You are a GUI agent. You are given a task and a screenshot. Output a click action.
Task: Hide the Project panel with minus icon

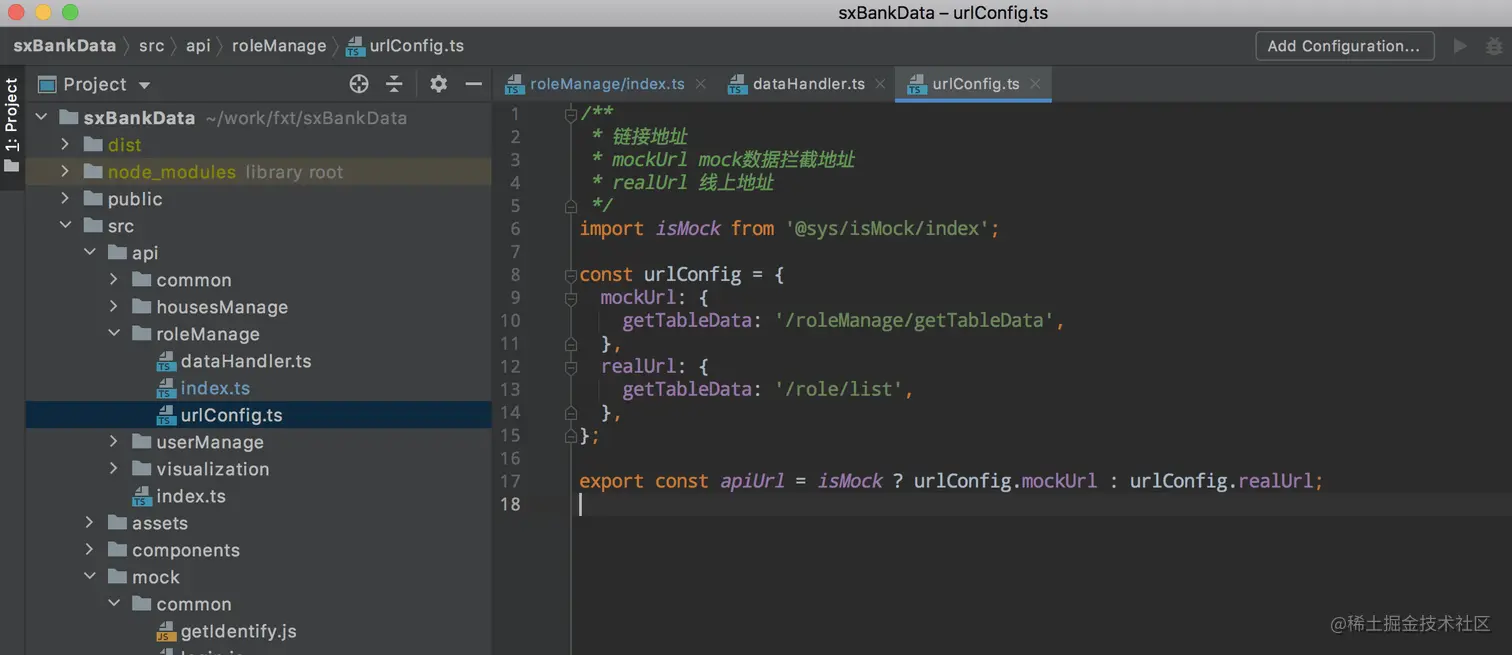(474, 84)
